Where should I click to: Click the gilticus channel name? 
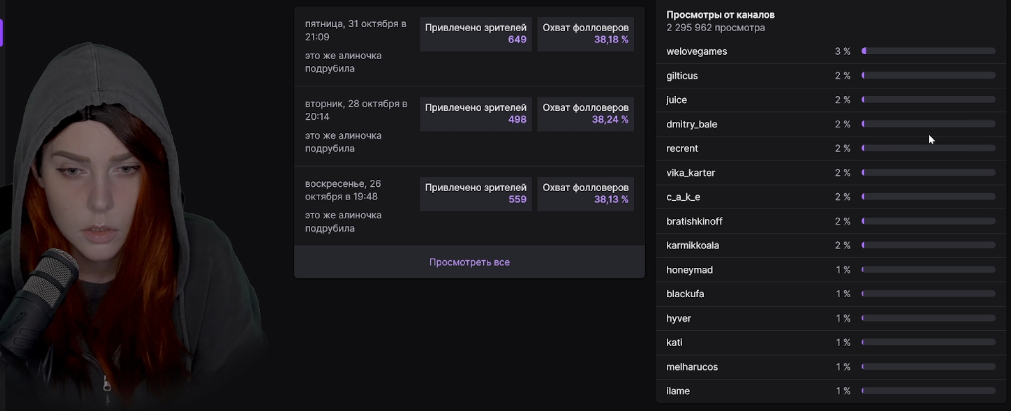tap(682, 75)
